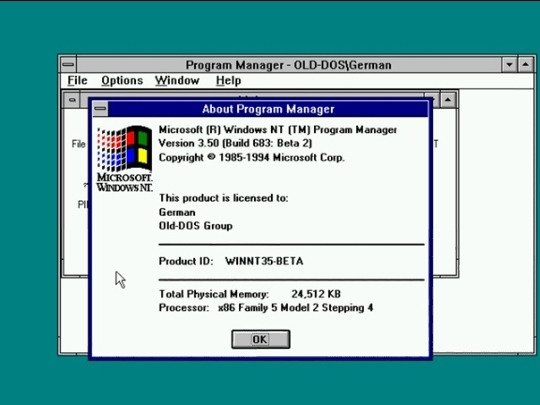Image resolution: width=540 pixels, height=405 pixels.
Task: Click the 'Copyright © 1985-1994 Microsoft Corp.' line
Action: (x=251, y=157)
